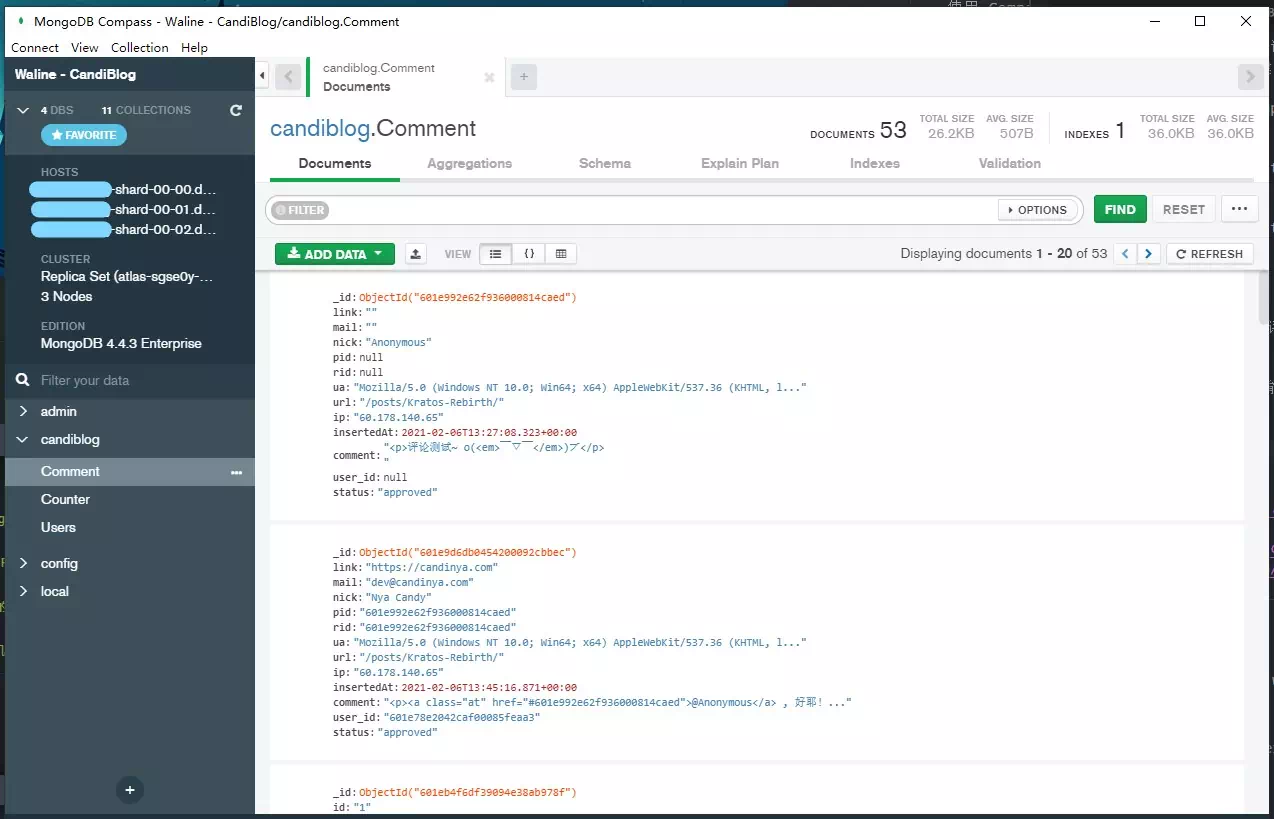
Task: Open the ADD DATA dropdown
Action: tap(335, 254)
